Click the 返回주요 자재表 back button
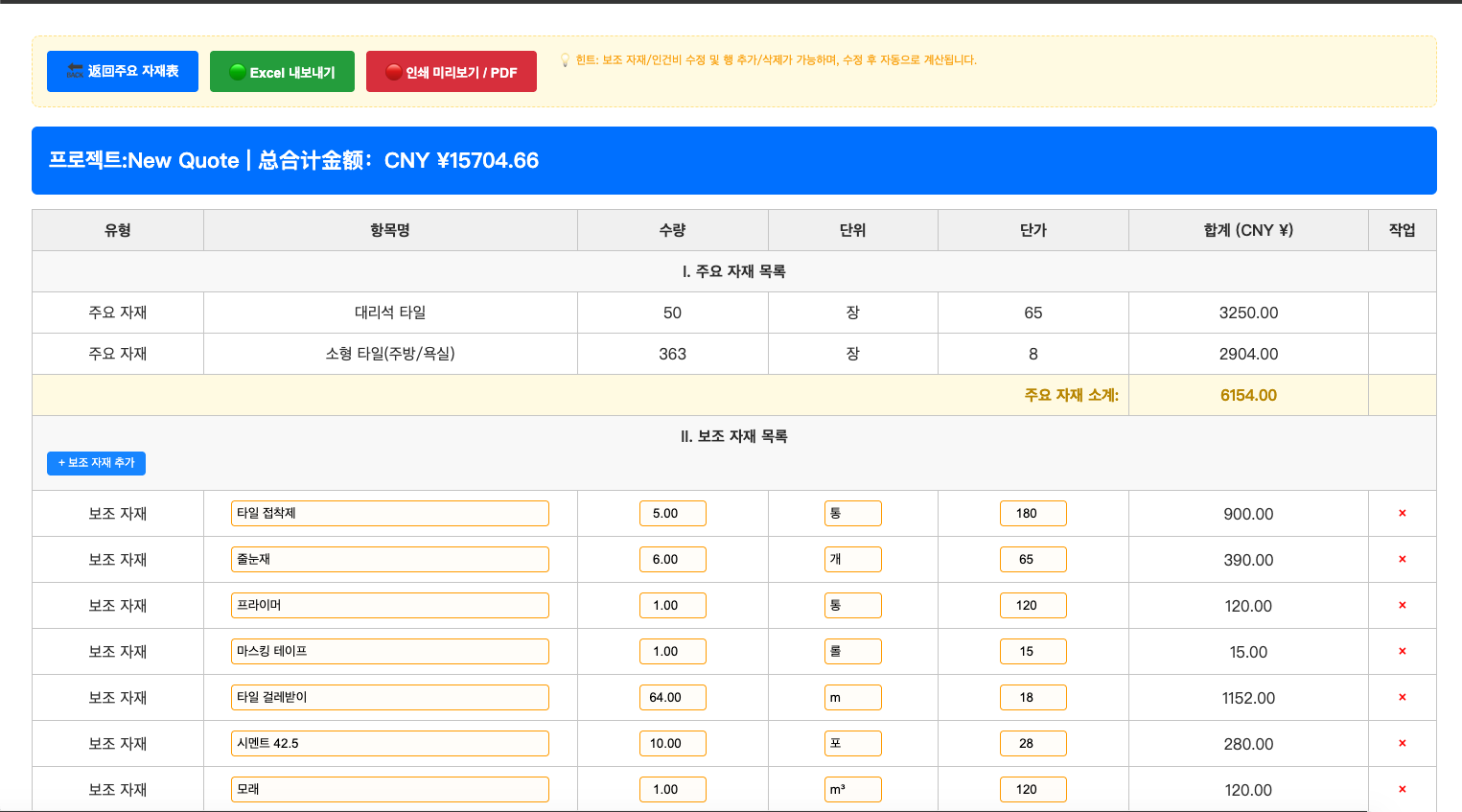This screenshot has width=1462, height=812. pos(123,71)
